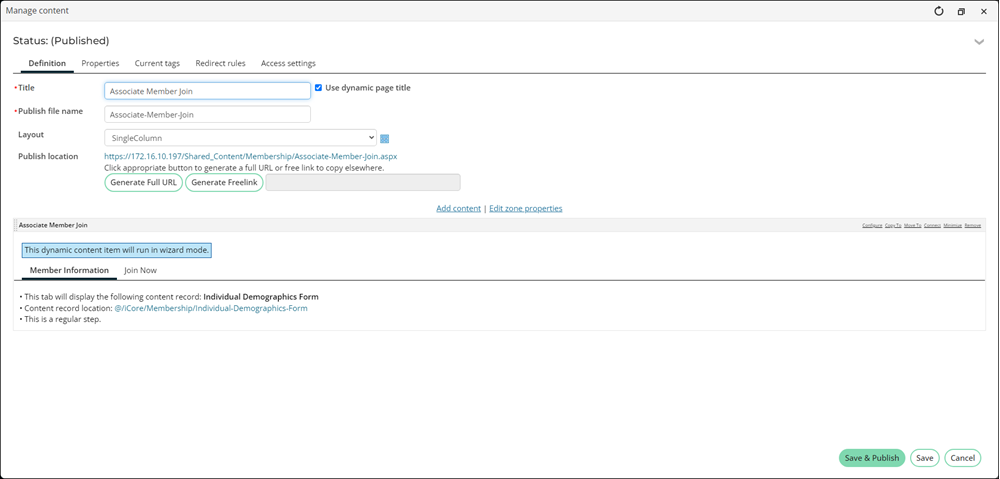Image resolution: width=1000 pixels, height=479 pixels.
Task: Click the Status: (Published) heading
Action: pos(61,41)
